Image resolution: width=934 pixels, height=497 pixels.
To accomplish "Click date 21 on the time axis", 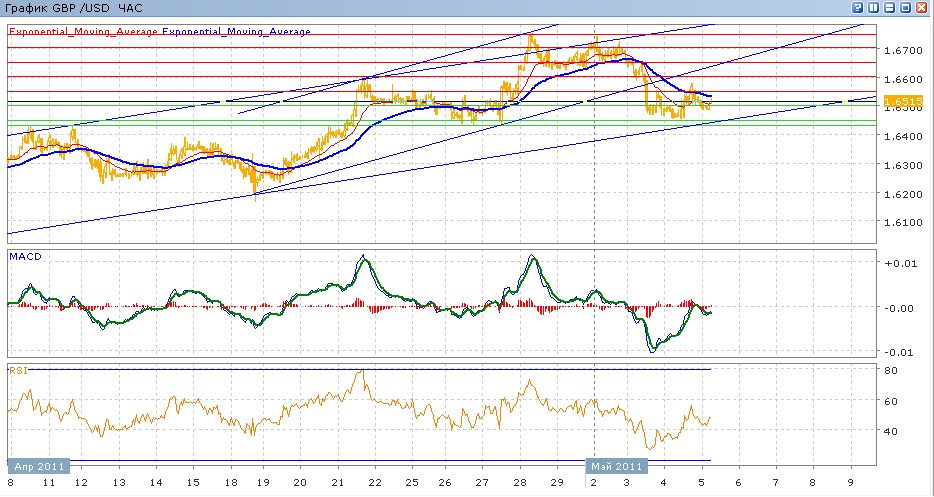I will (338, 482).
